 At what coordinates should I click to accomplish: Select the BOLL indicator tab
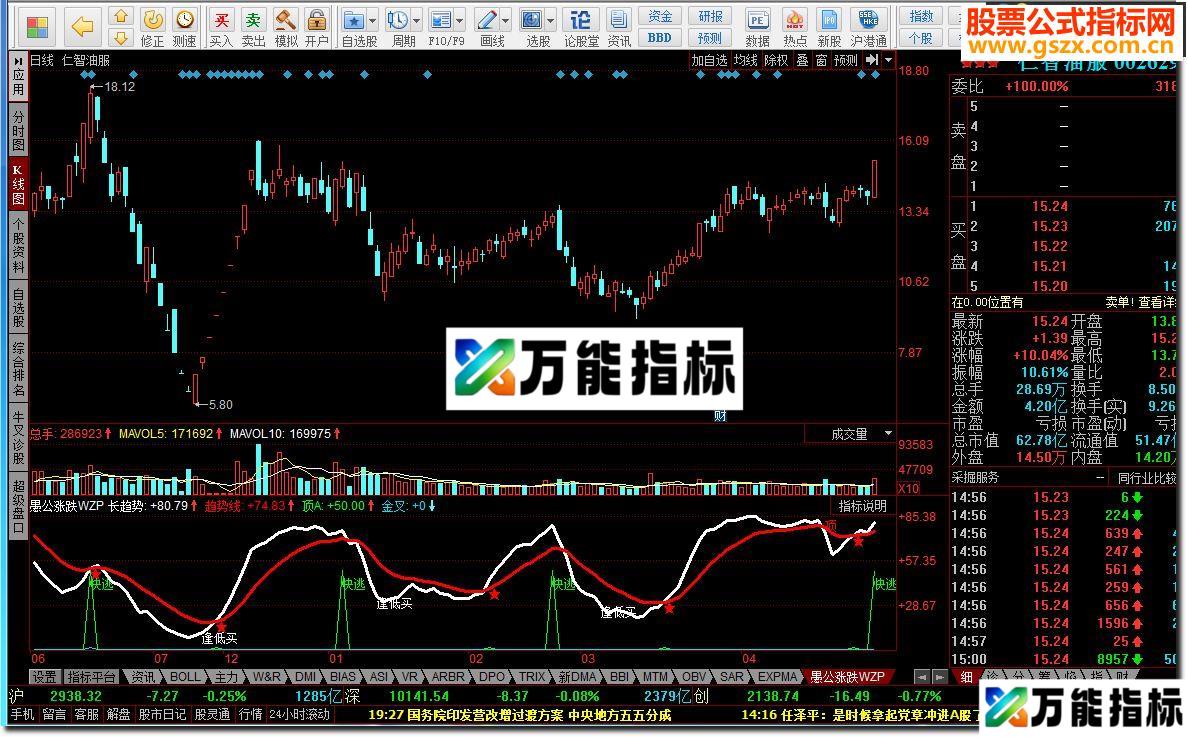click(x=184, y=677)
